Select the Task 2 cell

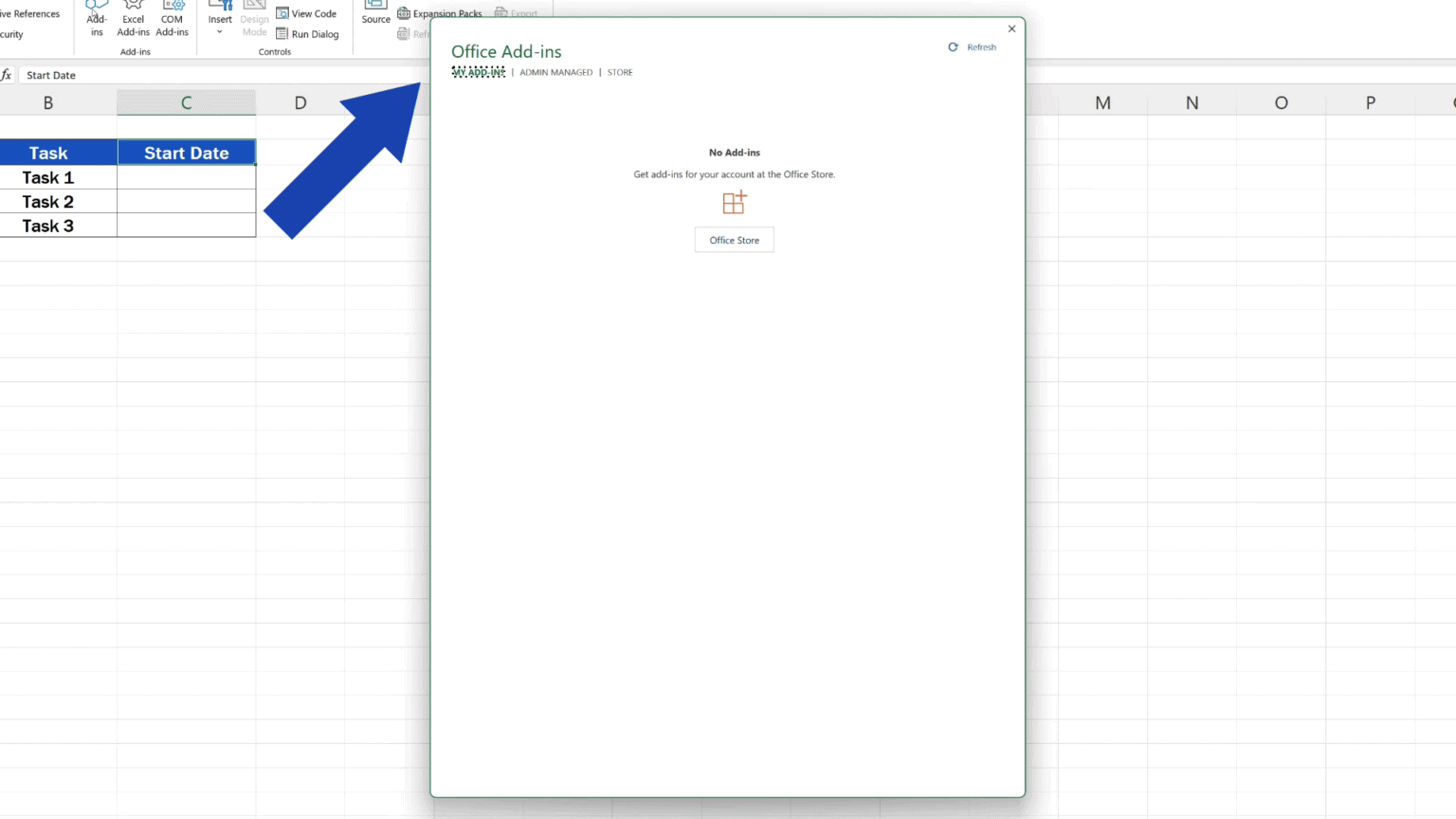(x=58, y=201)
